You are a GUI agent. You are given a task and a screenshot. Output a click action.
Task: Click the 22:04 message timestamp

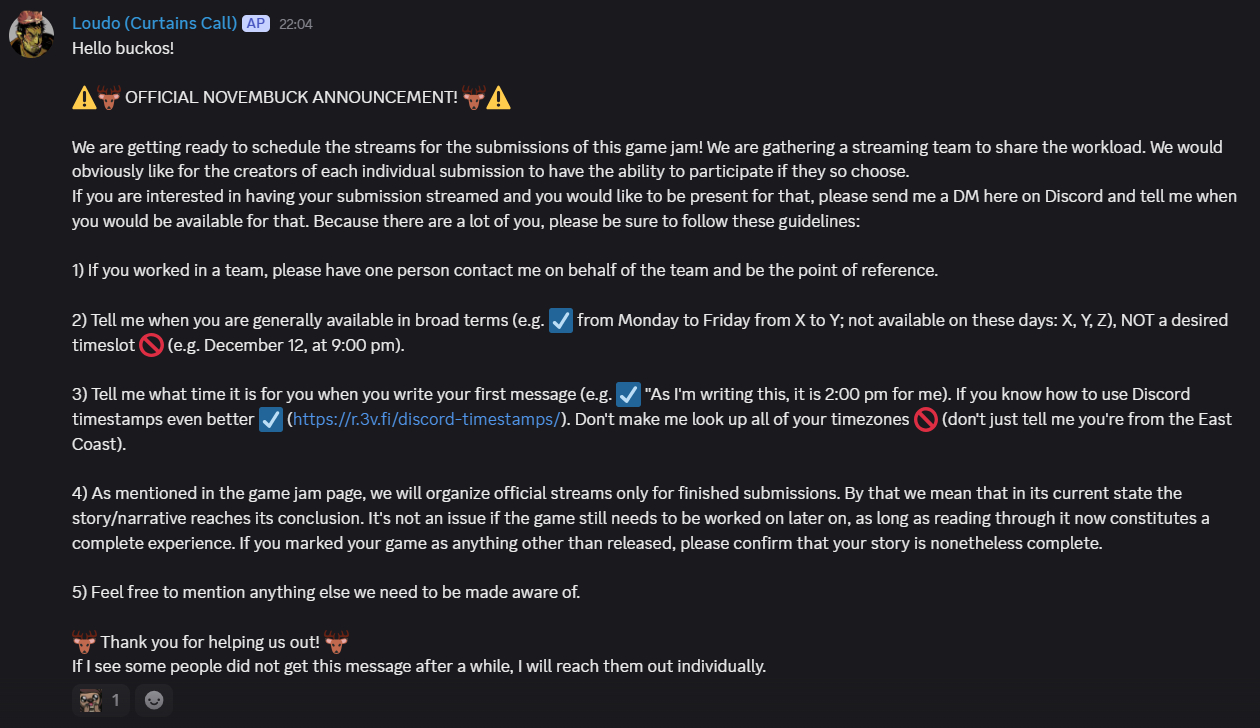(x=295, y=24)
